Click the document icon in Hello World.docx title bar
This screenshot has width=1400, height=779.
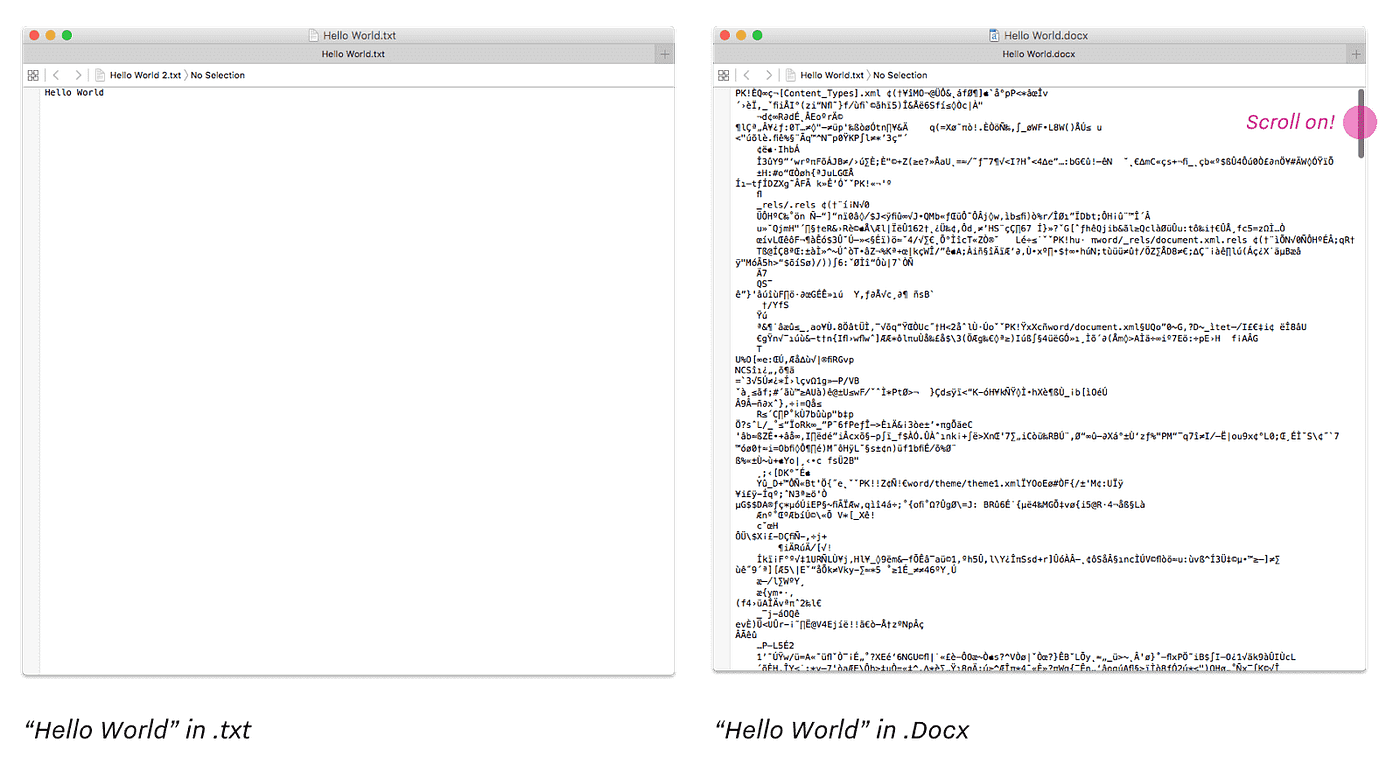(994, 35)
